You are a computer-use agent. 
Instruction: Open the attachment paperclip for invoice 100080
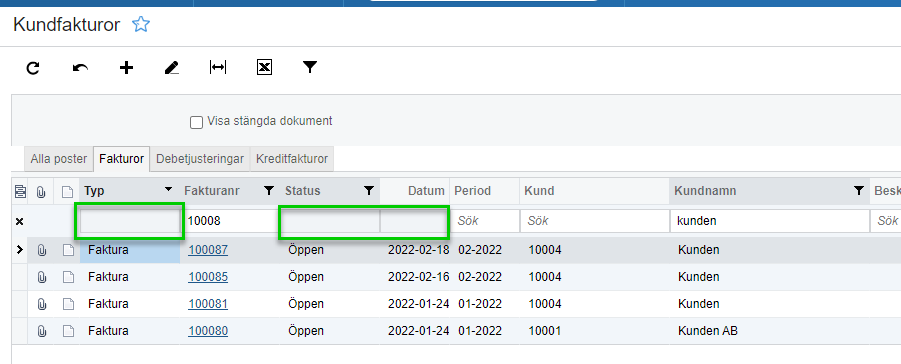click(x=41, y=331)
